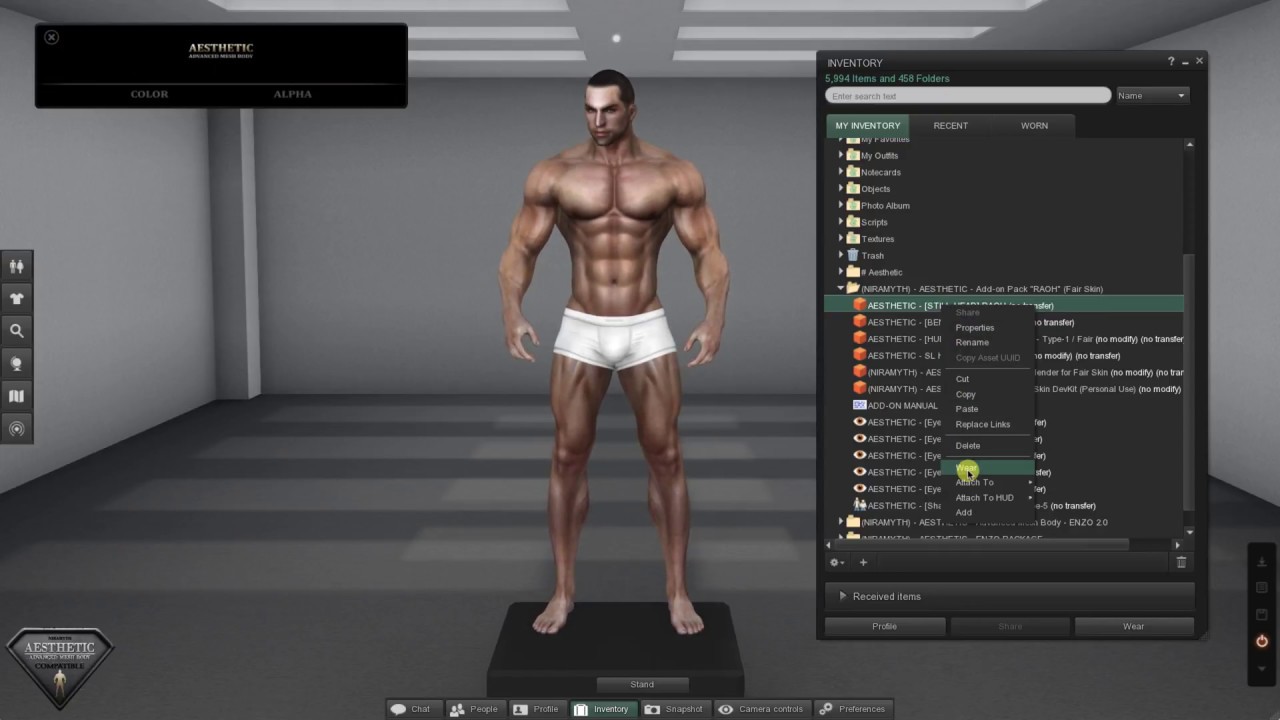Click the shape icon of AESTHETIC - [Sha item

click(859, 505)
